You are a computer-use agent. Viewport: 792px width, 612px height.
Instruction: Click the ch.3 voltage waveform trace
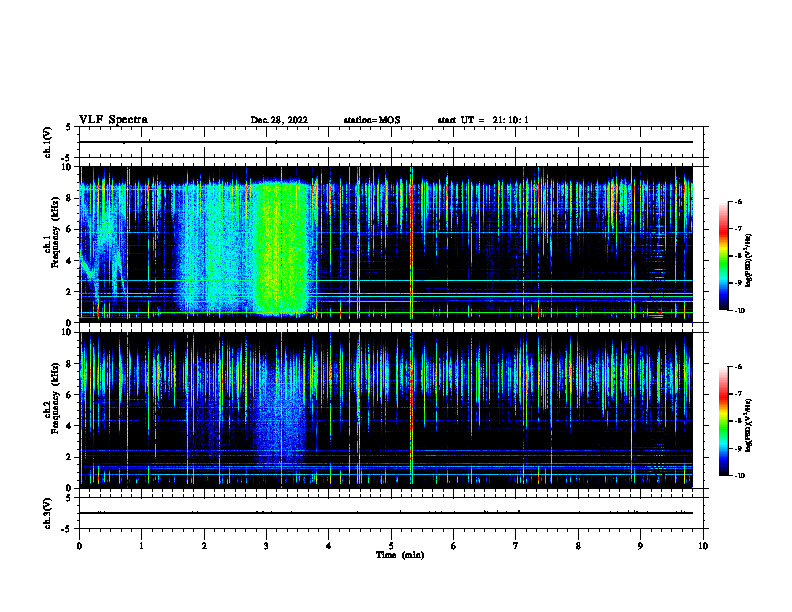[x=386, y=513]
